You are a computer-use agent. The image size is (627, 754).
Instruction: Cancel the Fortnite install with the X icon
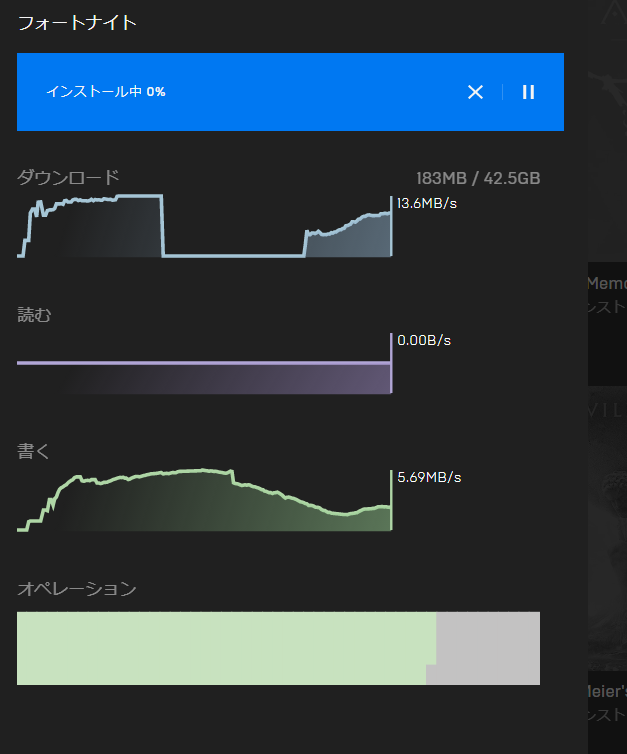pos(475,92)
